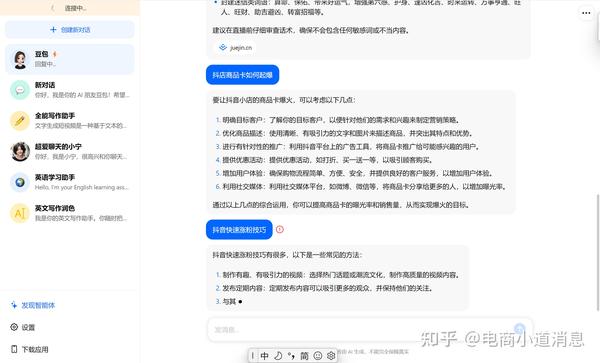
Task: Click the chat area vertical scrollbar
Action: pos(598,252)
